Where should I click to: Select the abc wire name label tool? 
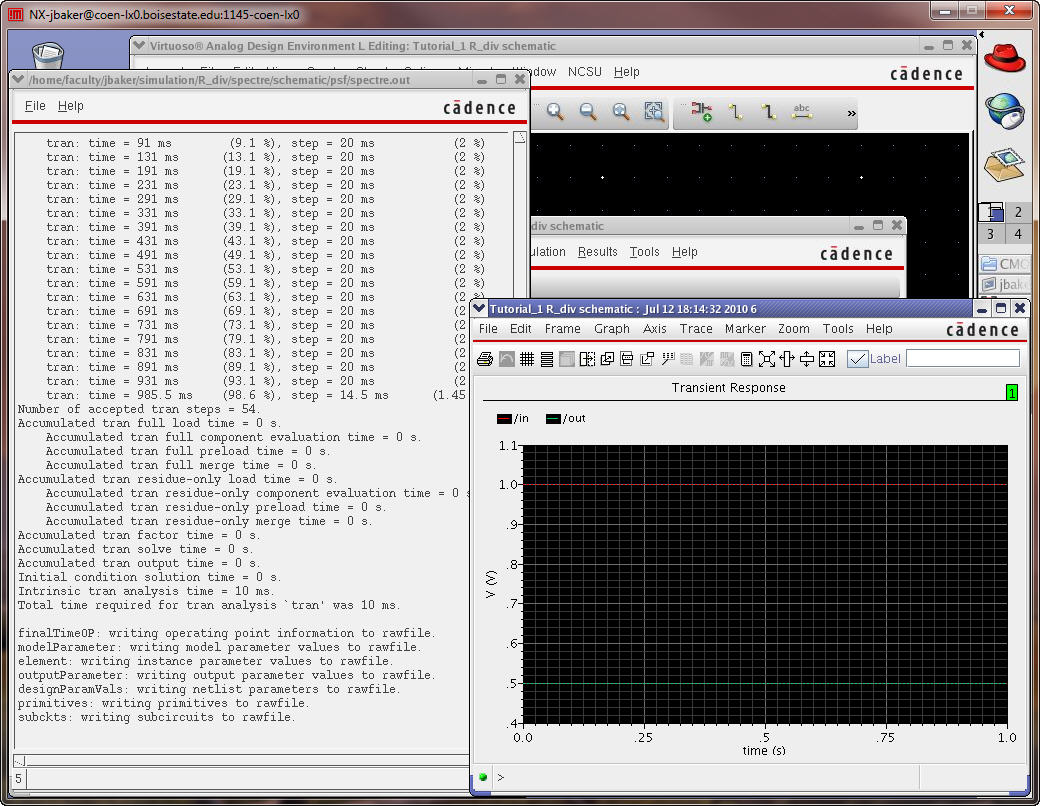tap(801, 112)
